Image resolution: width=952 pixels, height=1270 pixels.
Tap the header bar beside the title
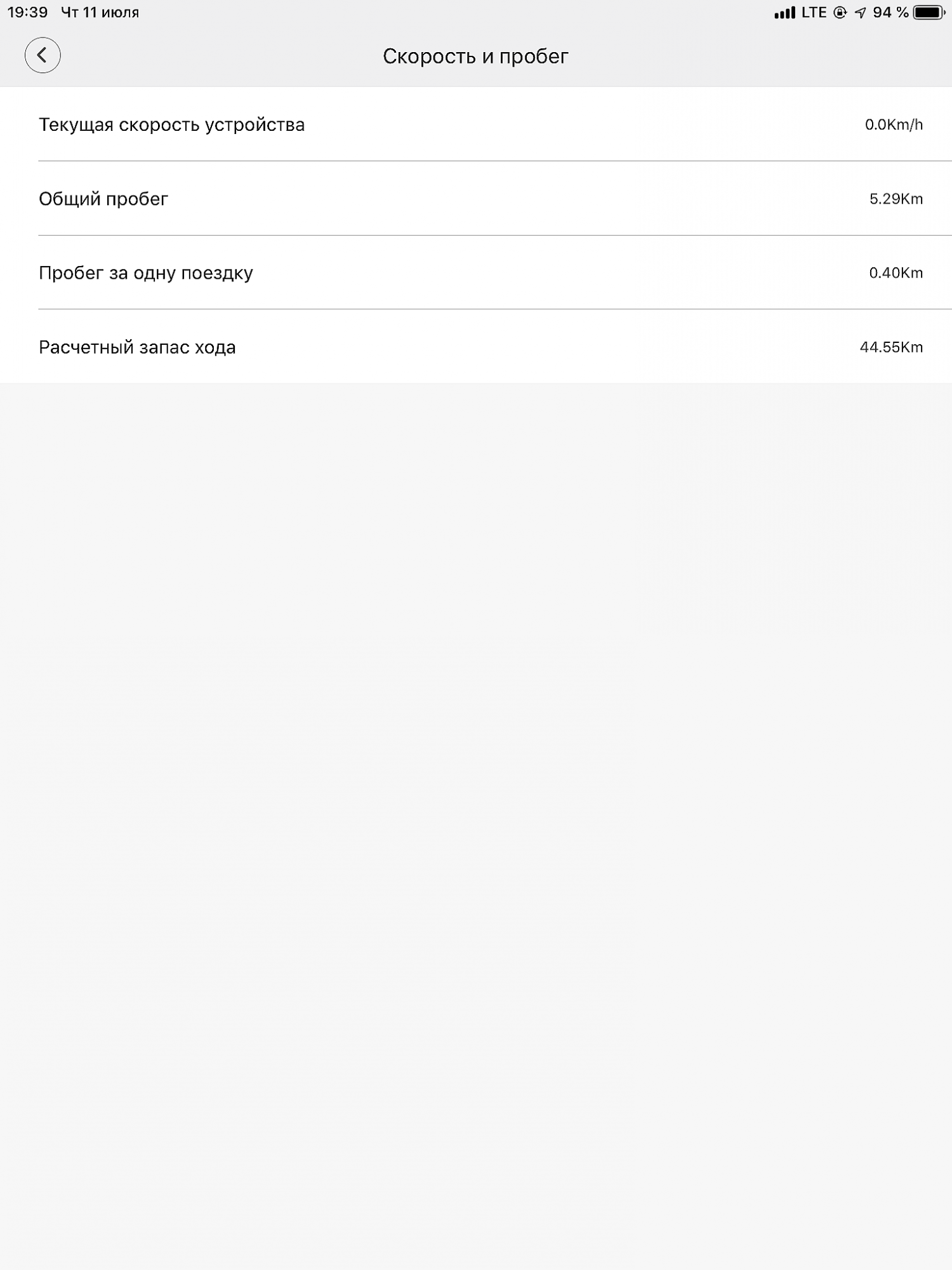click(762, 56)
